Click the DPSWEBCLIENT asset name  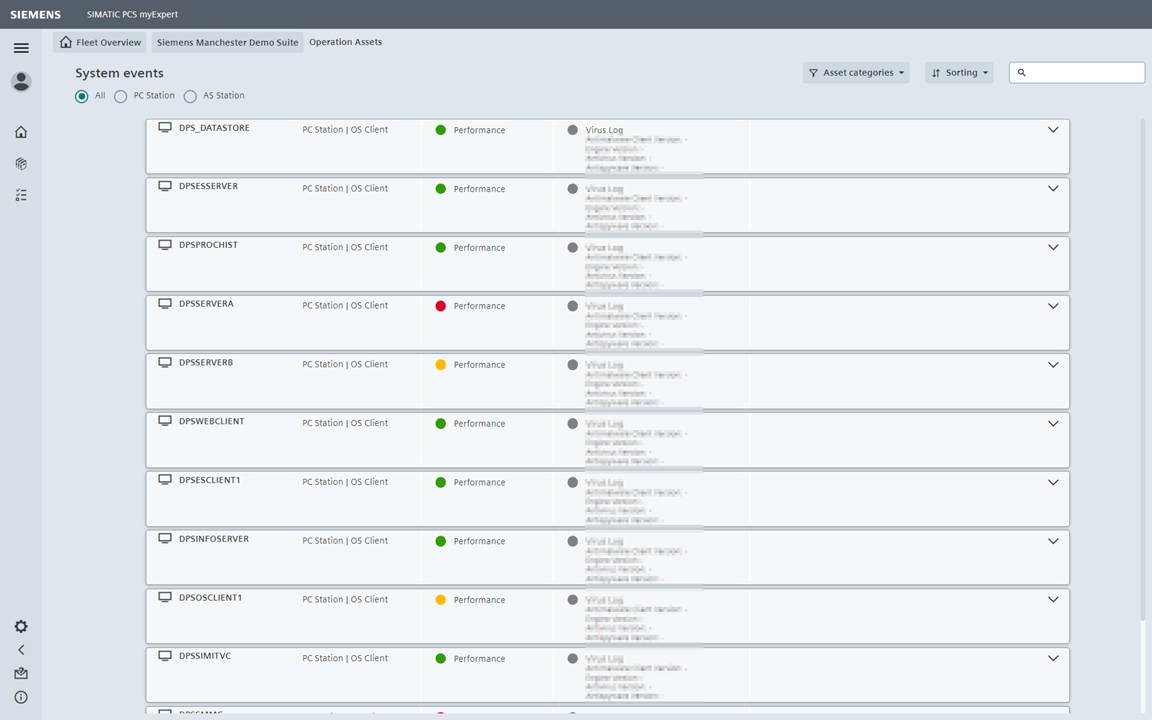(211, 422)
